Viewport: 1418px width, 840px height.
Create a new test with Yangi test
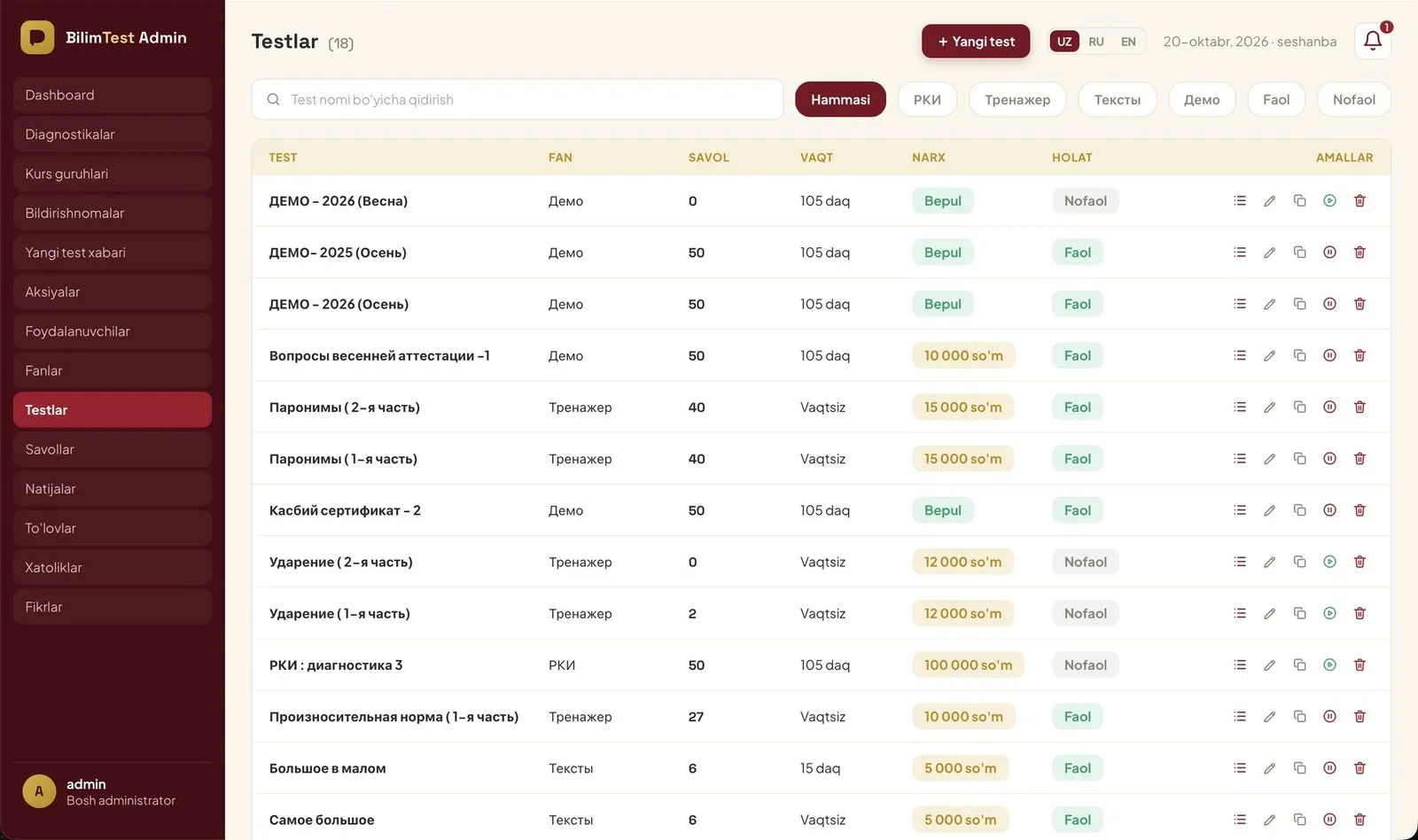click(x=976, y=41)
